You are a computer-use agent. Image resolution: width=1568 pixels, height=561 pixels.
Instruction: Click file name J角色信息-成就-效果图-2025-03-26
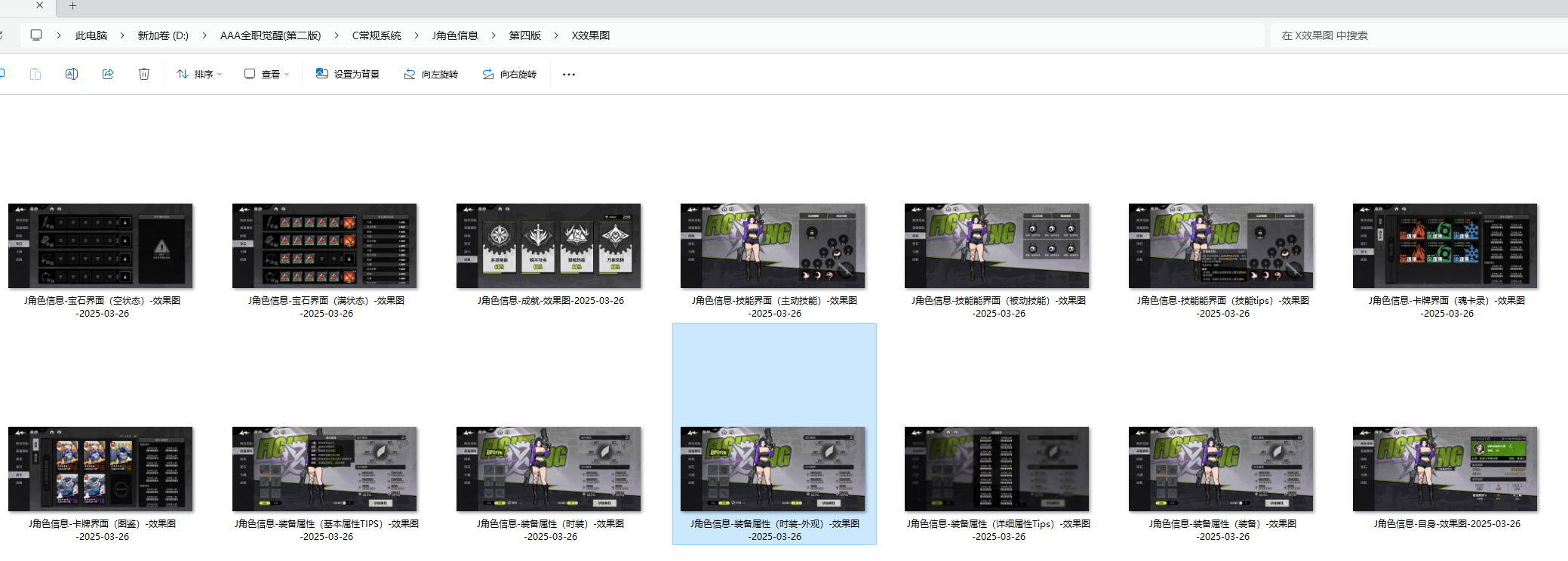click(x=551, y=300)
